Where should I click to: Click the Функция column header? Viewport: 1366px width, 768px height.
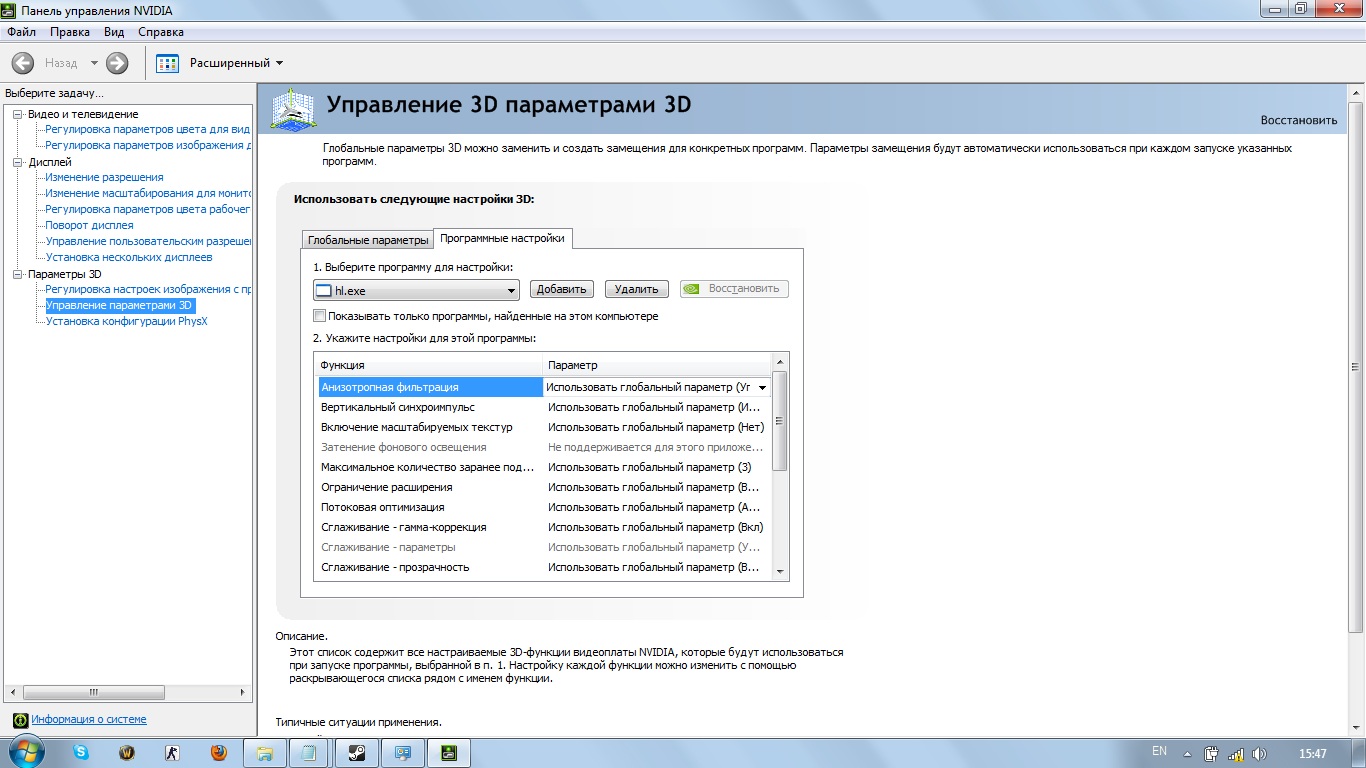click(429, 365)
